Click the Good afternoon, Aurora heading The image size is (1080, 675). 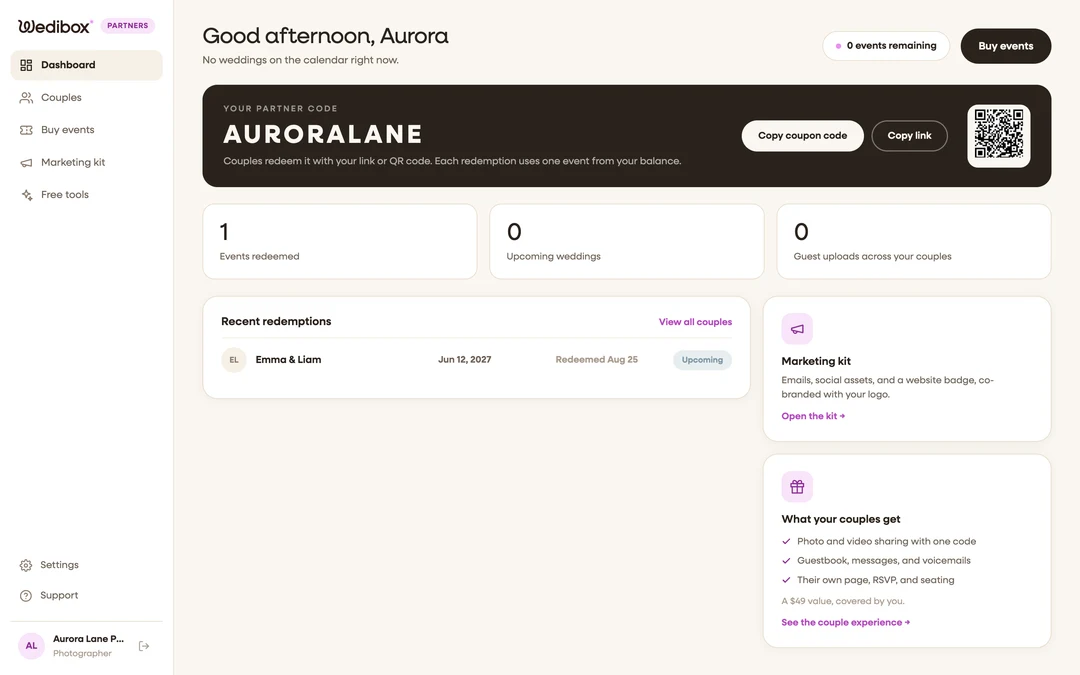tap(325, 36)
